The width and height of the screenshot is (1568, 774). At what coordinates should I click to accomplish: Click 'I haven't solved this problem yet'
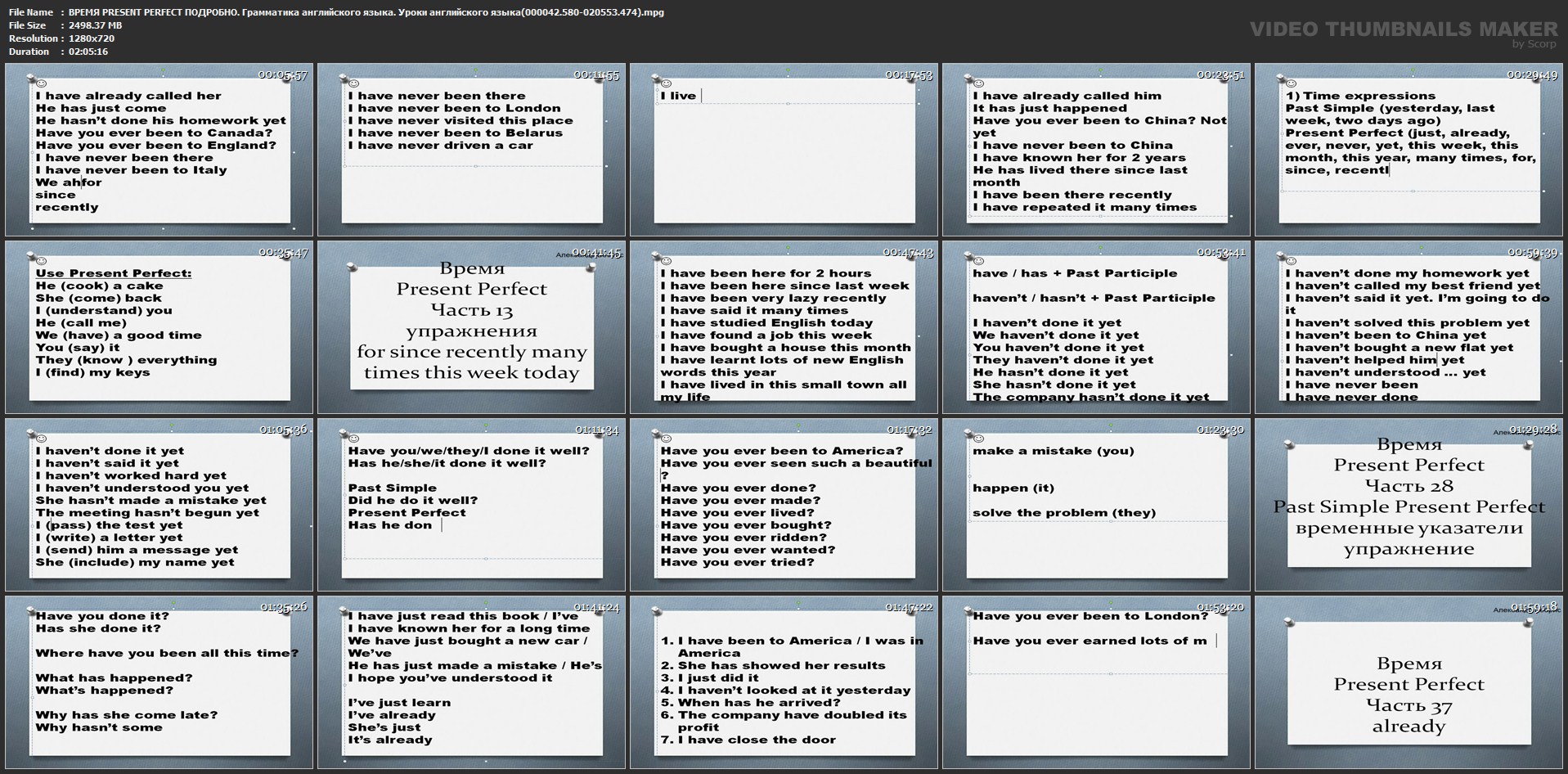(1407, 323)
